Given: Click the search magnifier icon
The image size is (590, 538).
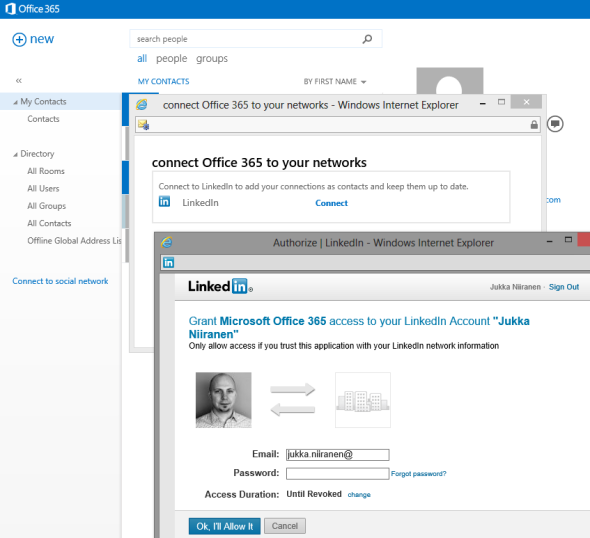Looking at the screenshot, I should tap(367, 39).
